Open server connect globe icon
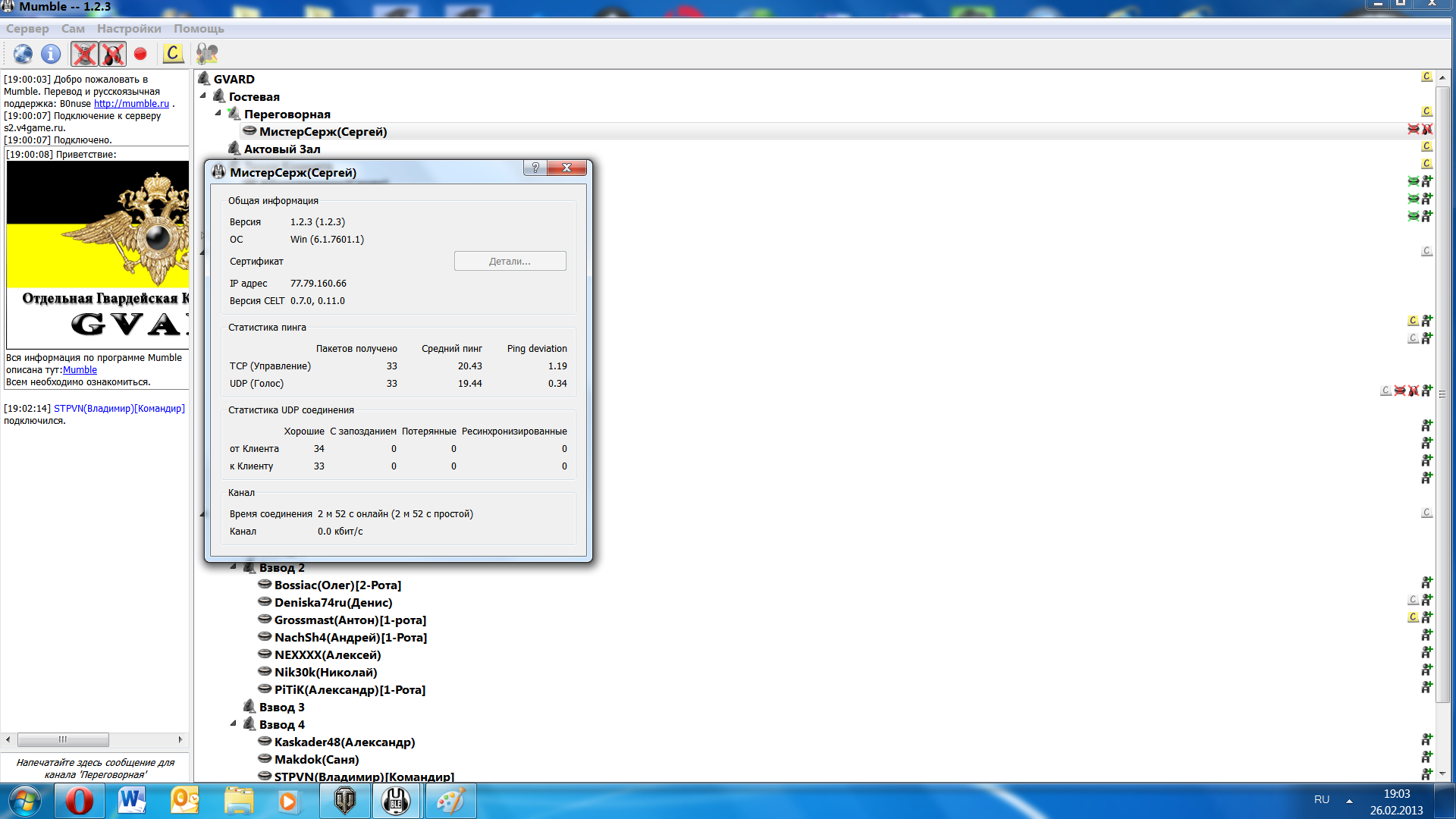 (23, 54)
